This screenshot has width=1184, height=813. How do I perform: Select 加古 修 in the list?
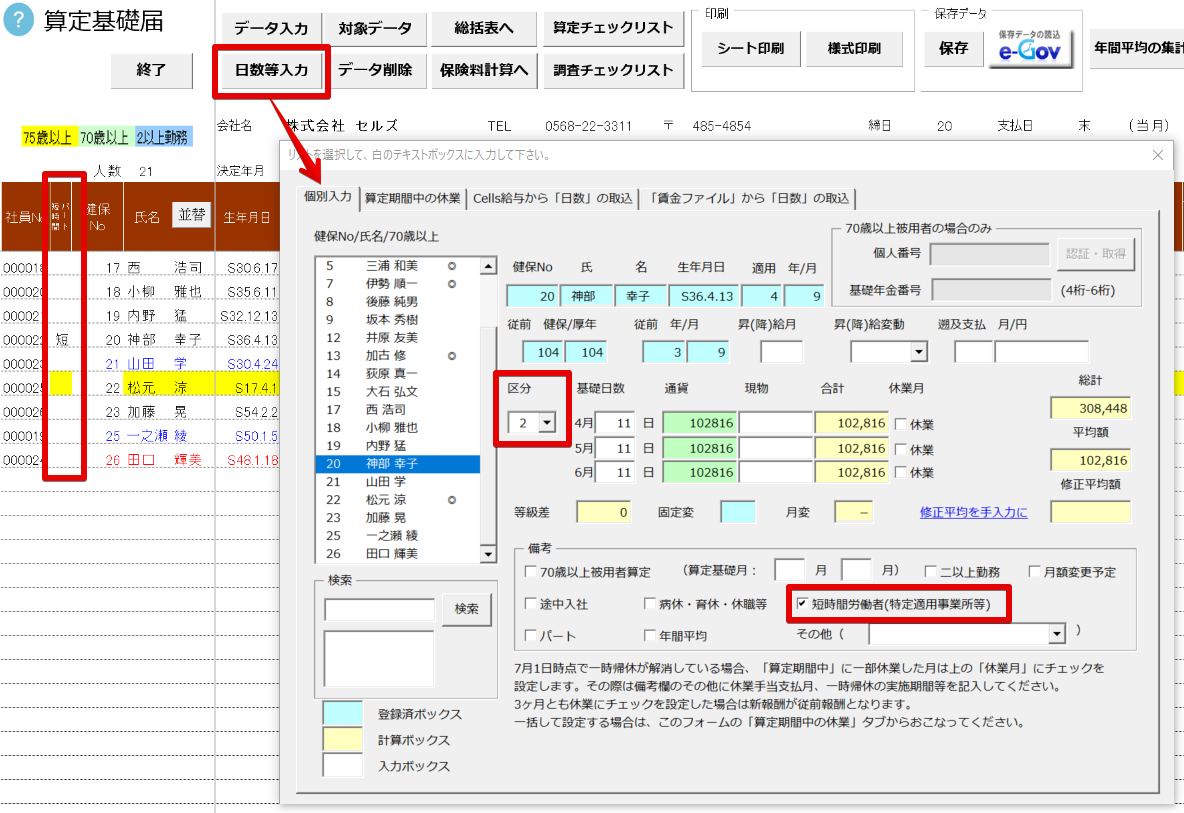(x=397, y=356)
